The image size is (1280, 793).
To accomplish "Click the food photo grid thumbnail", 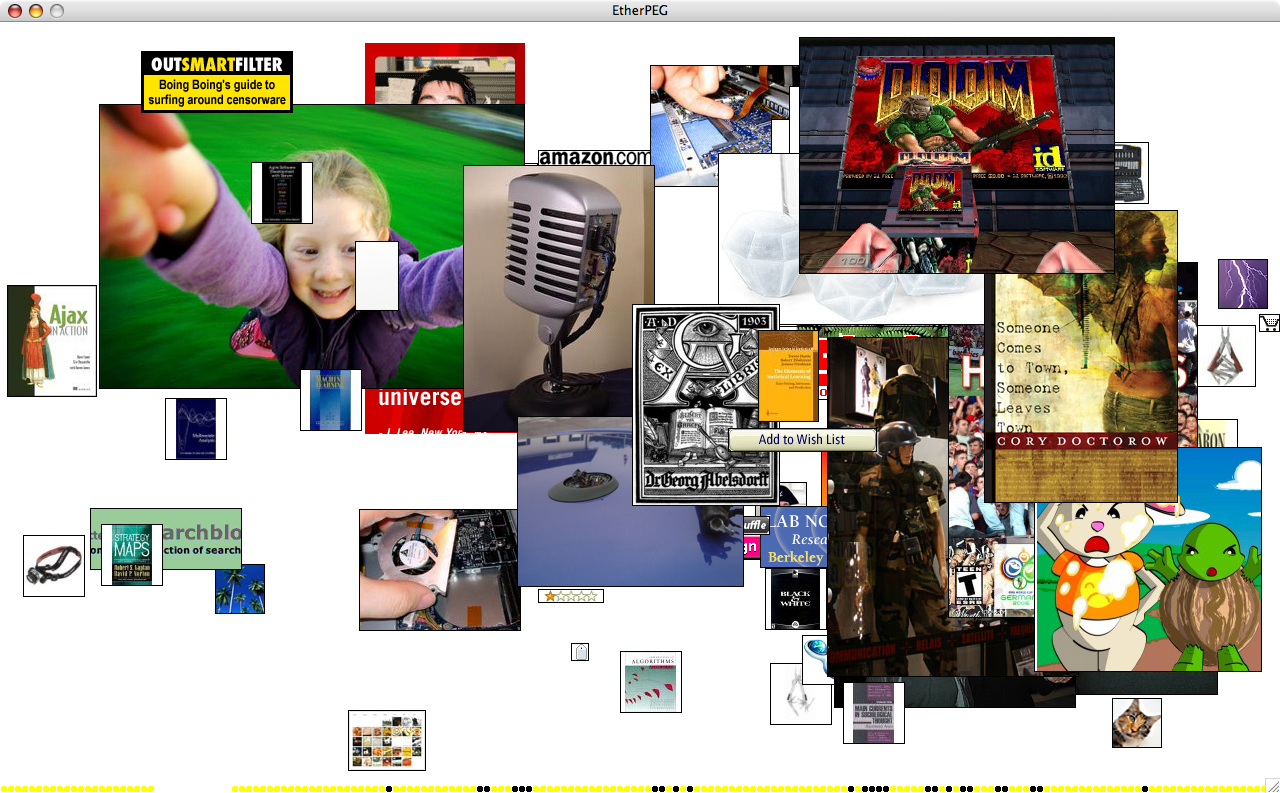I will click(387, 740).
